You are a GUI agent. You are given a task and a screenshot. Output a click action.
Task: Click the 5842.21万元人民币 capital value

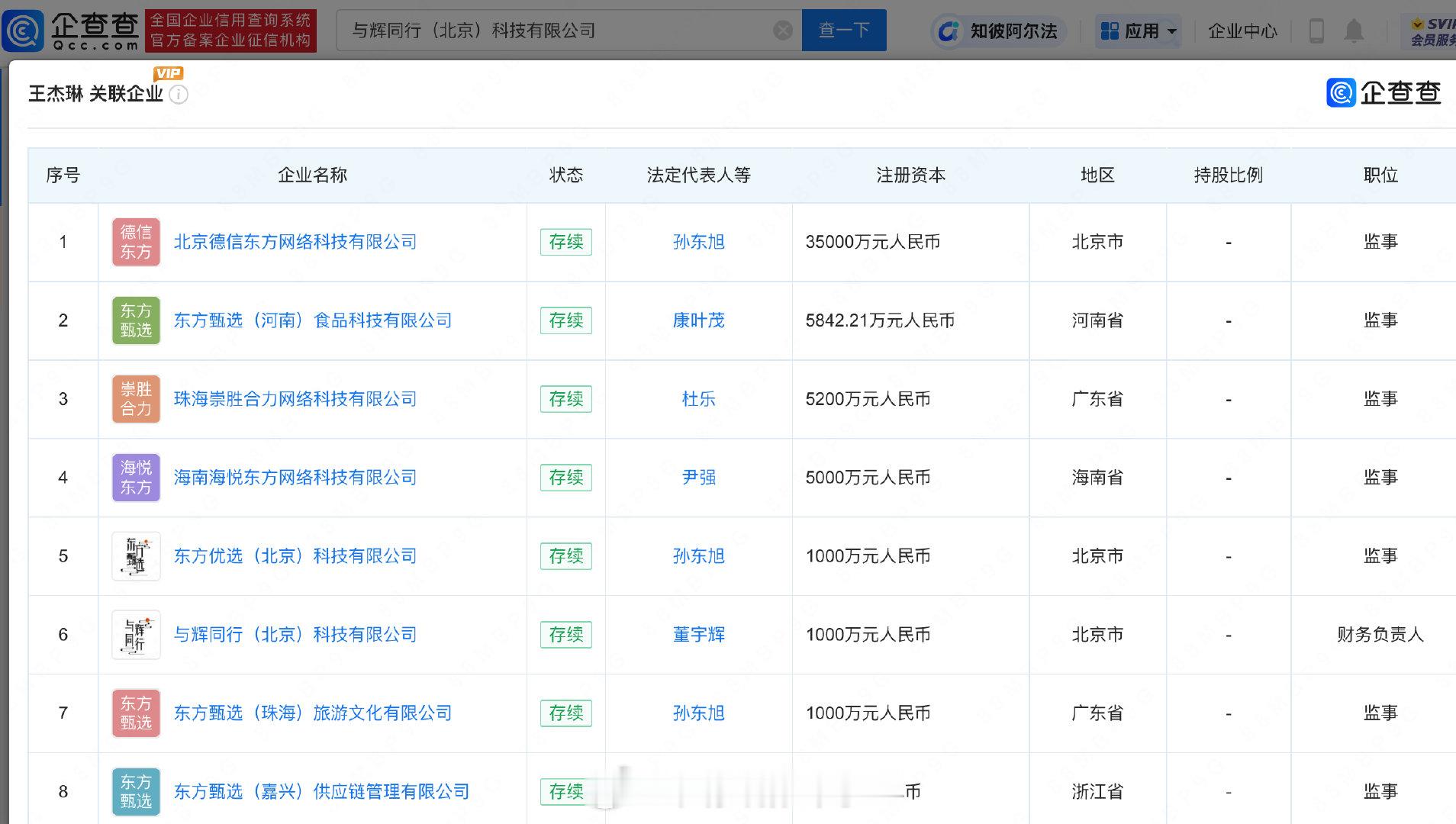point(880,320)
